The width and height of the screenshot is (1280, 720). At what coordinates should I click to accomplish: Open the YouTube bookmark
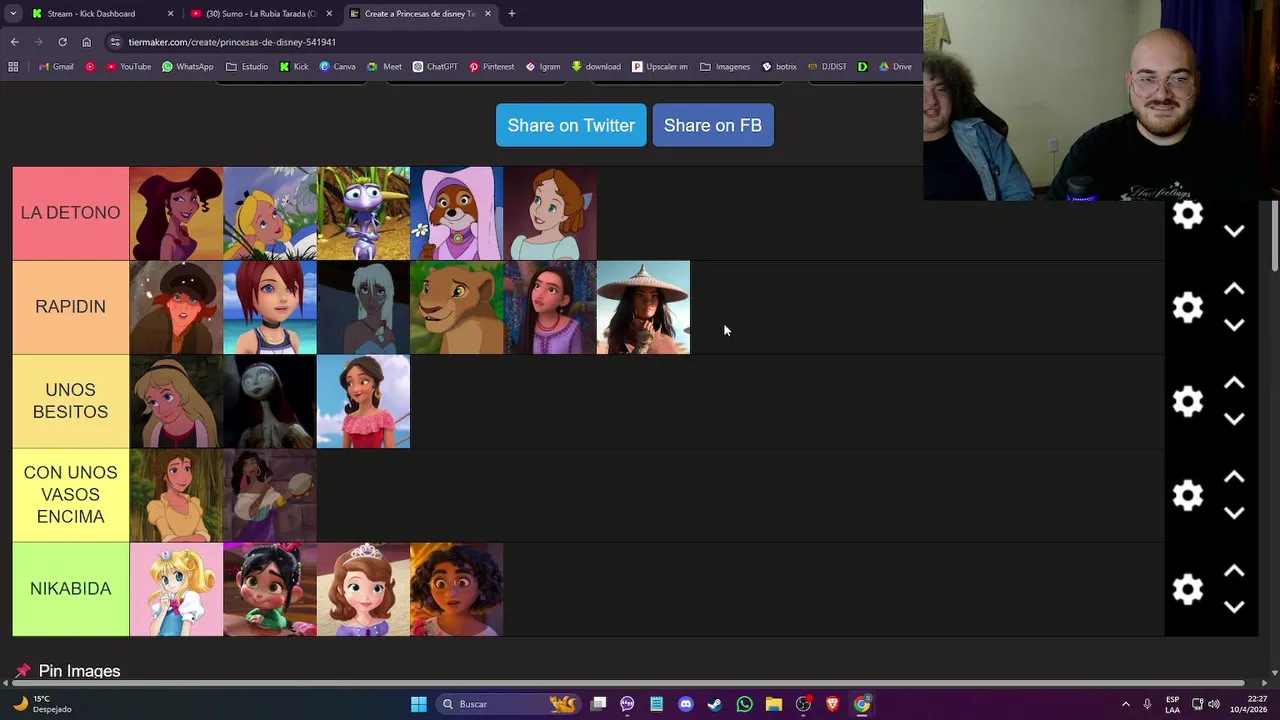click(128, 67)
